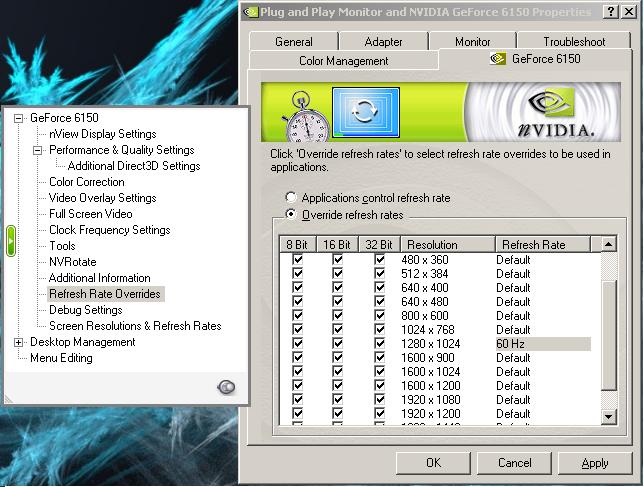
Task: Click the 16 Bit column header
Action: [x=337, y=244]
